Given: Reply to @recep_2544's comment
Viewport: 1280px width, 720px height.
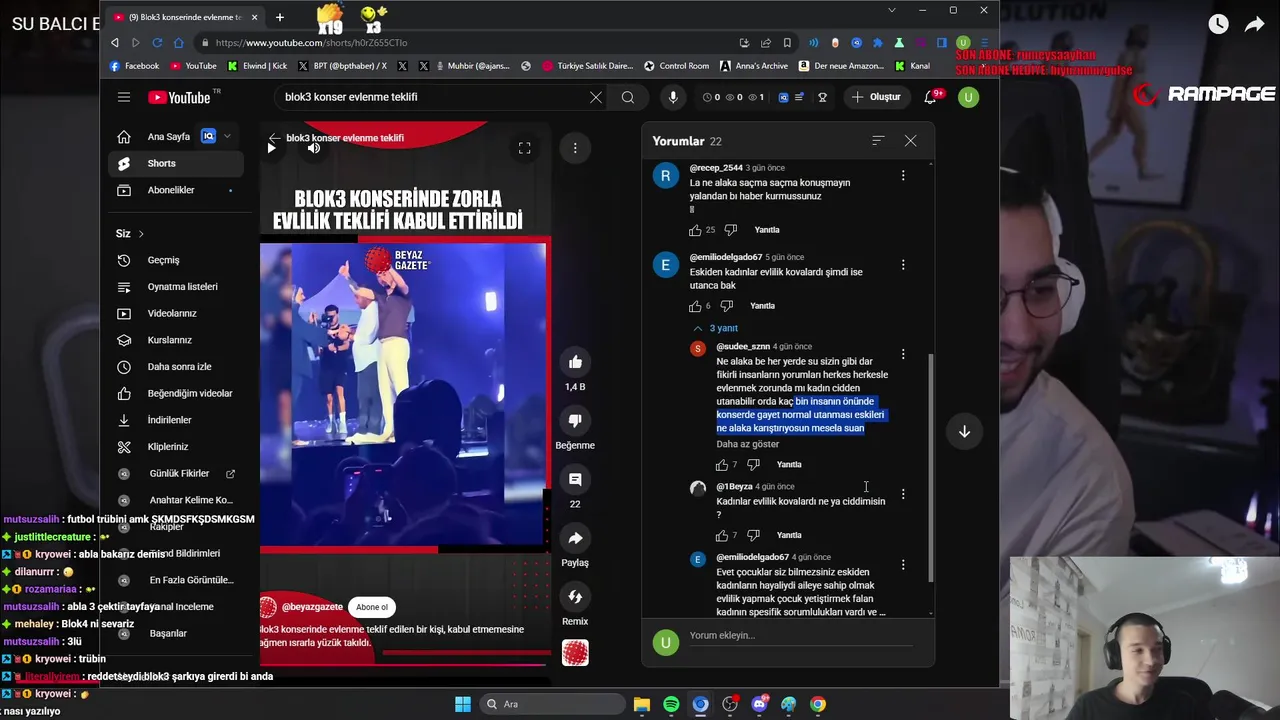Looking at the screenshot, I should coord(767,230).
